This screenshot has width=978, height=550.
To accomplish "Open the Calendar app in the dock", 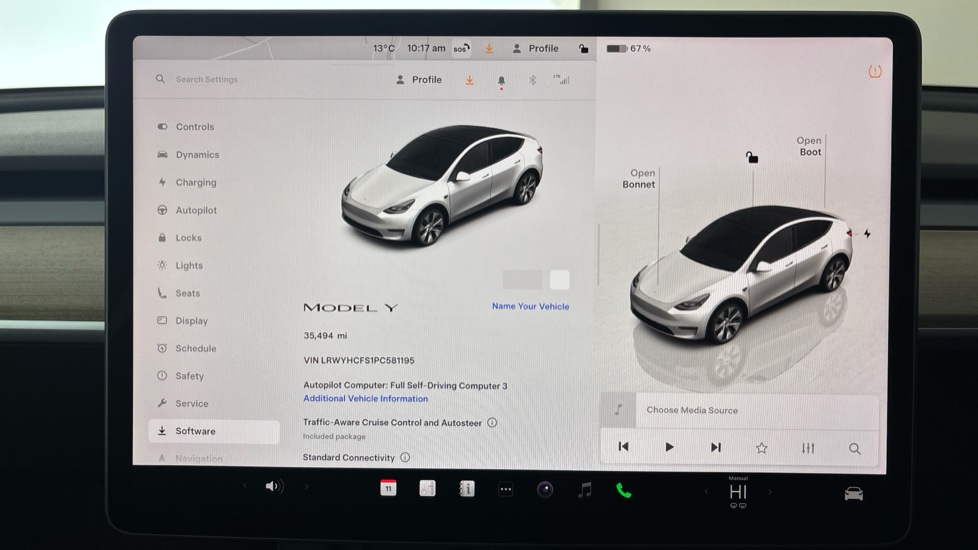I will pos(388,488).
